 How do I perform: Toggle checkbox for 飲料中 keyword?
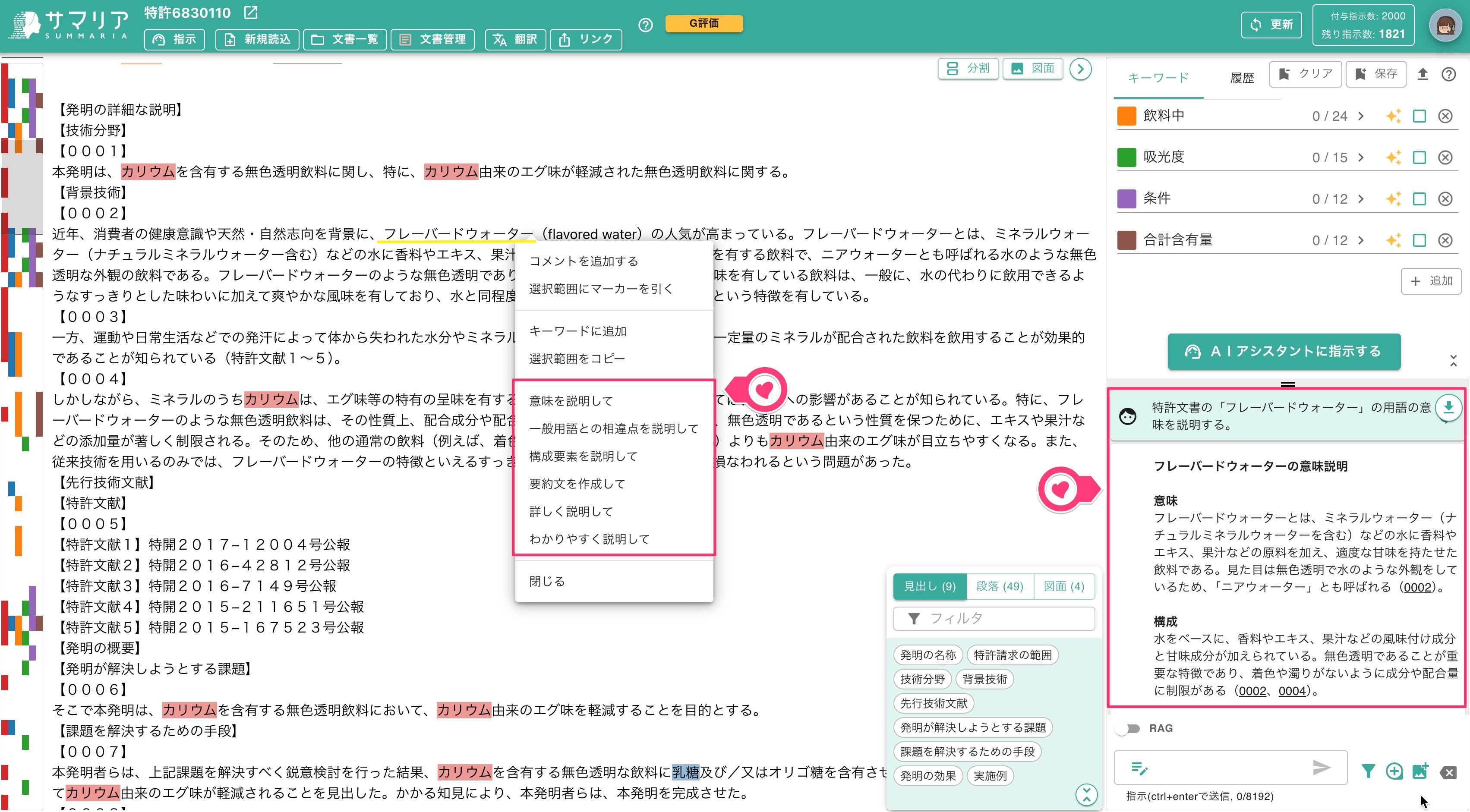click(1419, 116)
